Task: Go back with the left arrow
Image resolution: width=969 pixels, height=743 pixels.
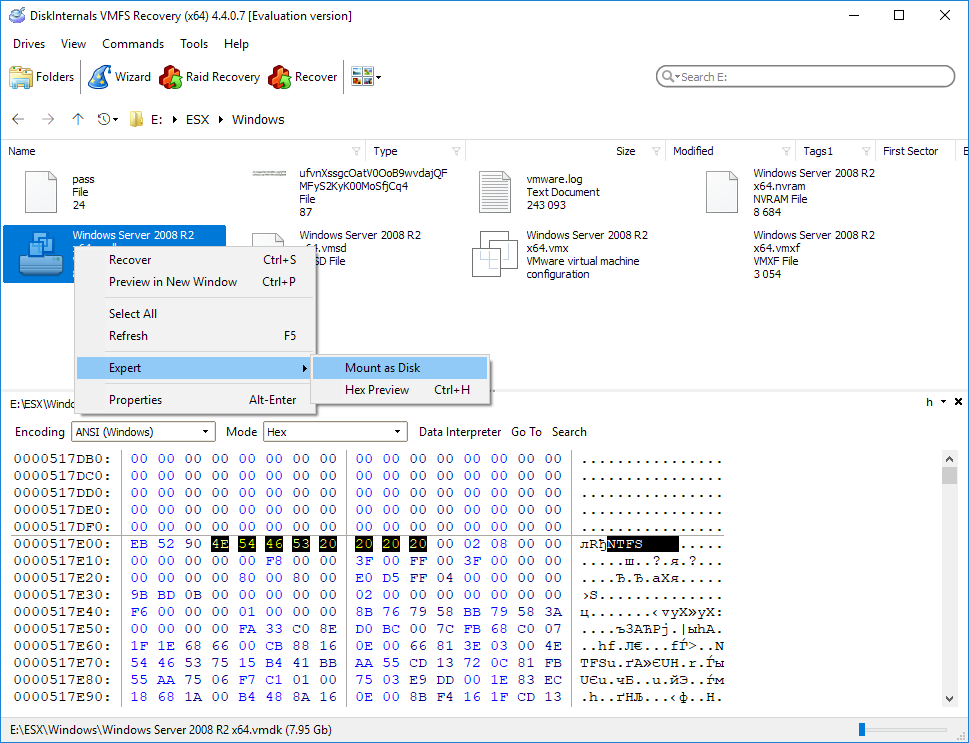Action: click(x=18, y=119)
